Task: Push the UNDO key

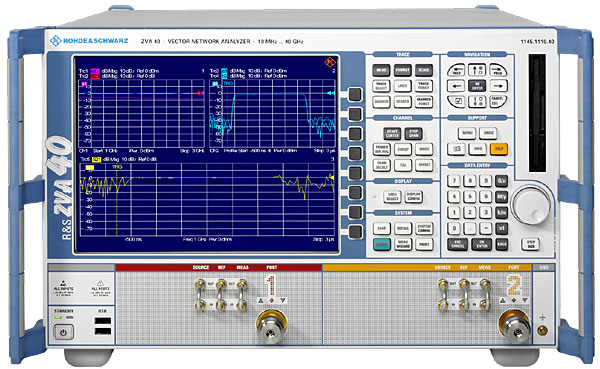Action: click(x=489, y=133)
